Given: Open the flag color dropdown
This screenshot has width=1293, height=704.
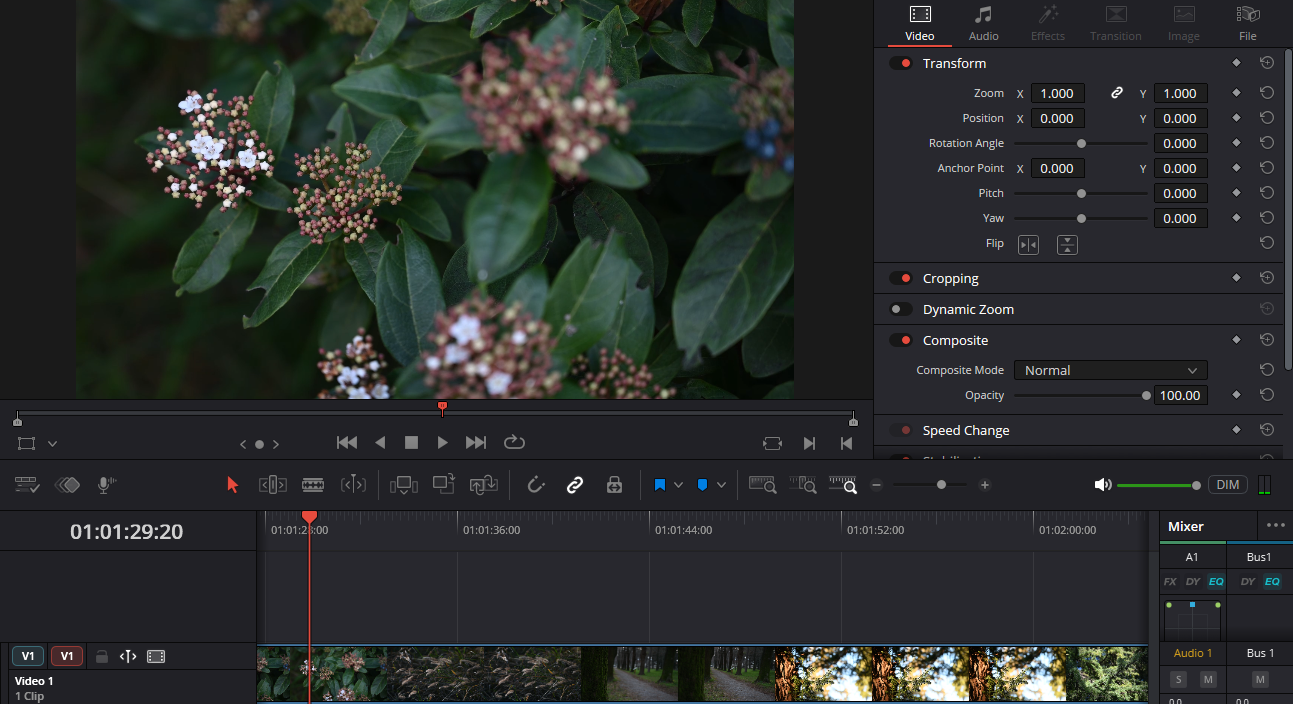Looking at the screenshot, I should [676, 484].
